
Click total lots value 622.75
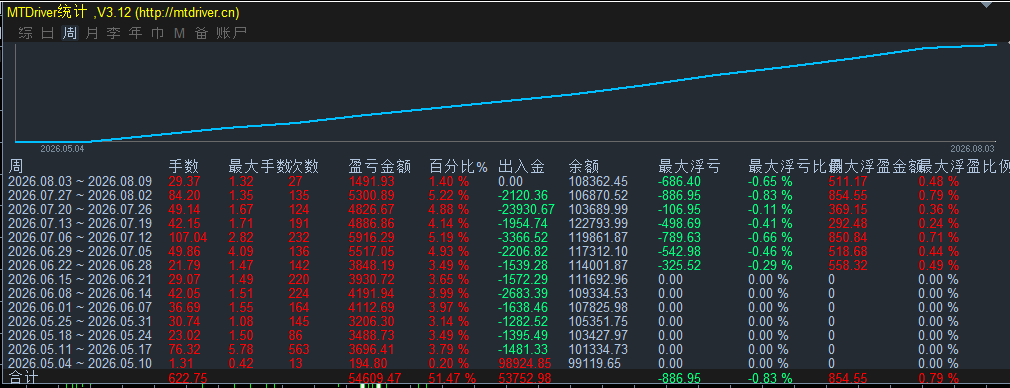coord(187,378)
